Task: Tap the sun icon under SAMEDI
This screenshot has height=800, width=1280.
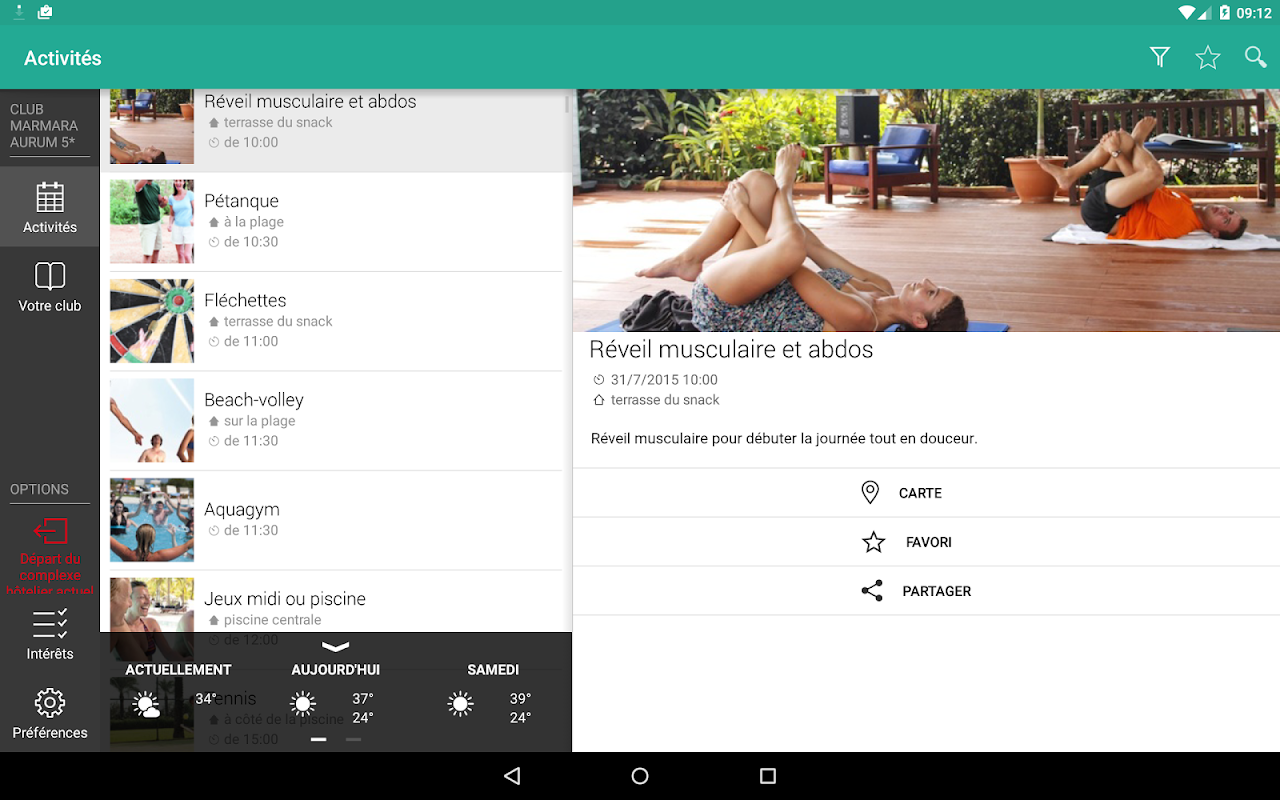Action: 460,704
